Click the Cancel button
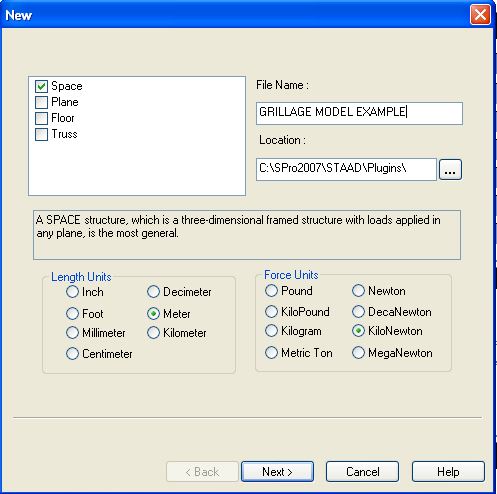The height and width of the screenshot is (494, 497). click(362, 472)
